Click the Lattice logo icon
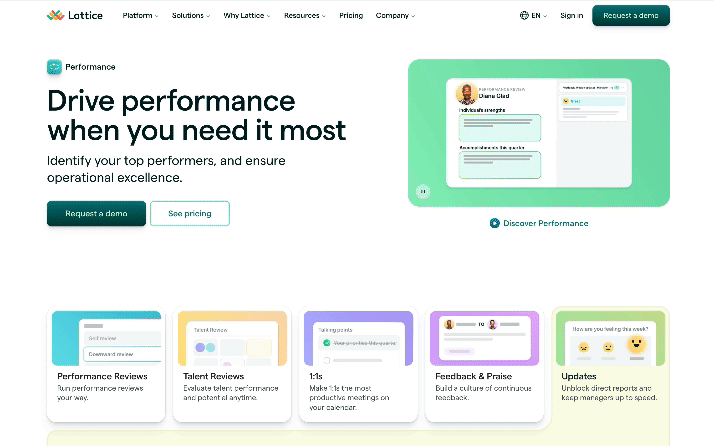The width and height of the screenshot is (714, 446). pyautogui.click(x=56, y=15)
